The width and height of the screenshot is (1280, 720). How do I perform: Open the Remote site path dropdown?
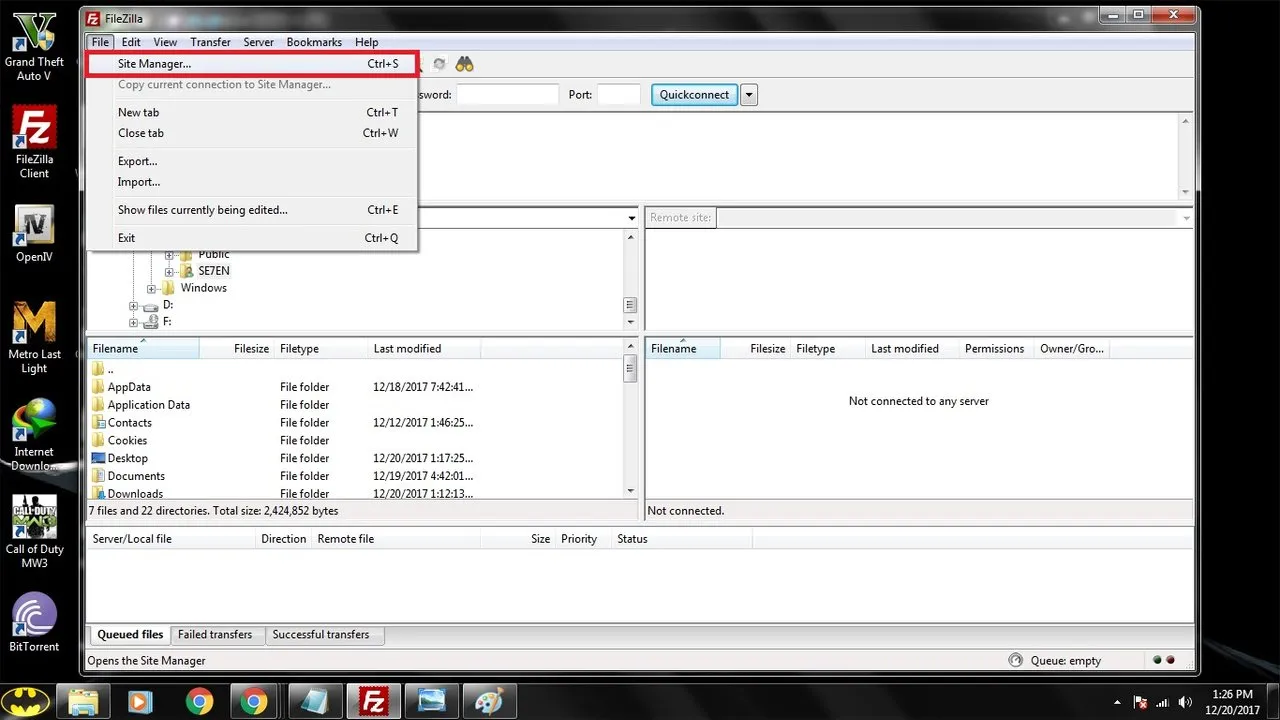[1186, 218]
